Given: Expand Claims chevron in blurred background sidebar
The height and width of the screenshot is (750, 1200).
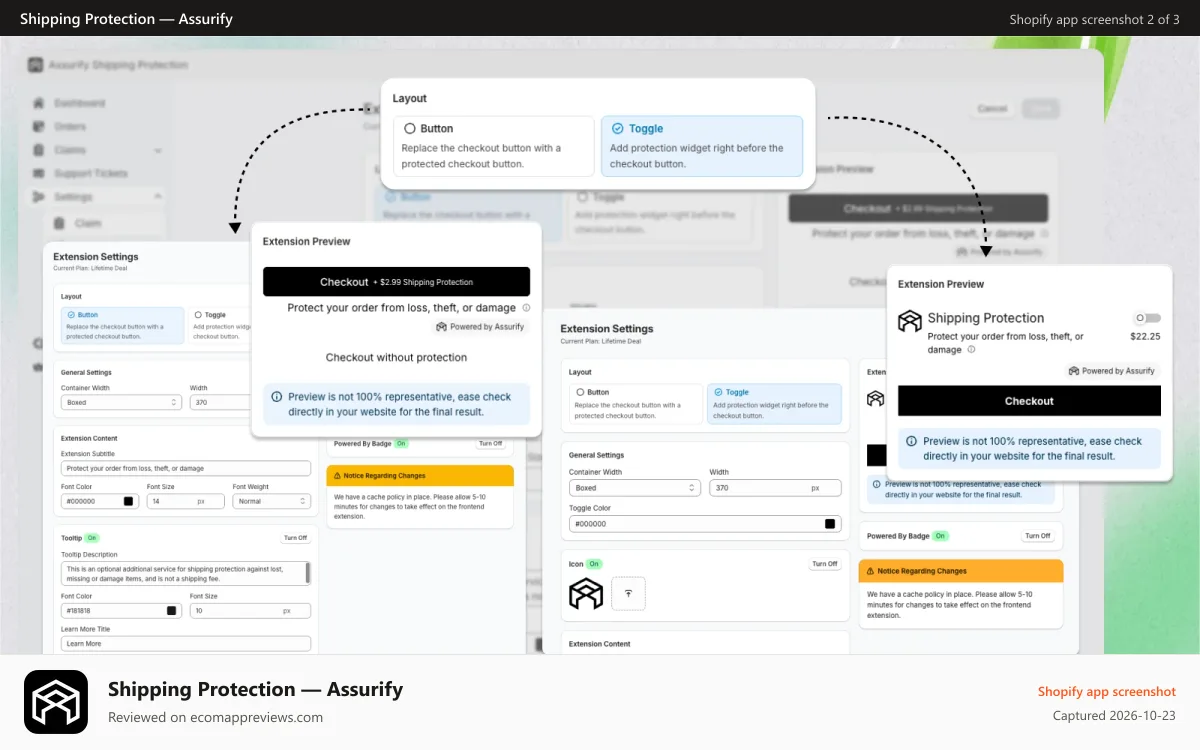Looking at the screenshot, I should click(x=157, y=150).
